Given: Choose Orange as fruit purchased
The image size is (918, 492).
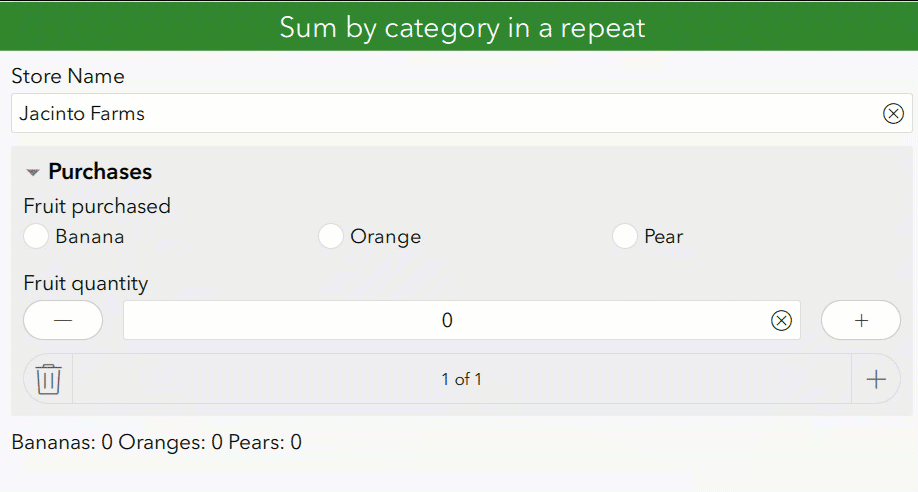Looking at the screenshot, I should [x=331, y=237].
